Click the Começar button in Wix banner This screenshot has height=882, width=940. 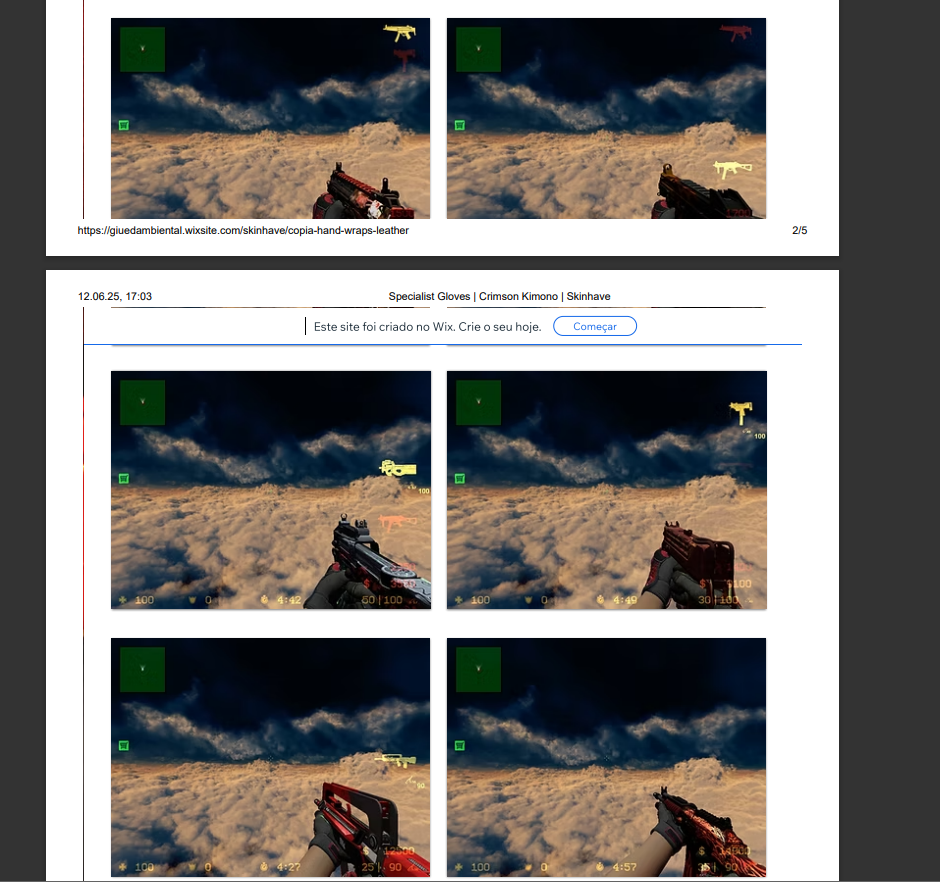[x=595, y=326]
